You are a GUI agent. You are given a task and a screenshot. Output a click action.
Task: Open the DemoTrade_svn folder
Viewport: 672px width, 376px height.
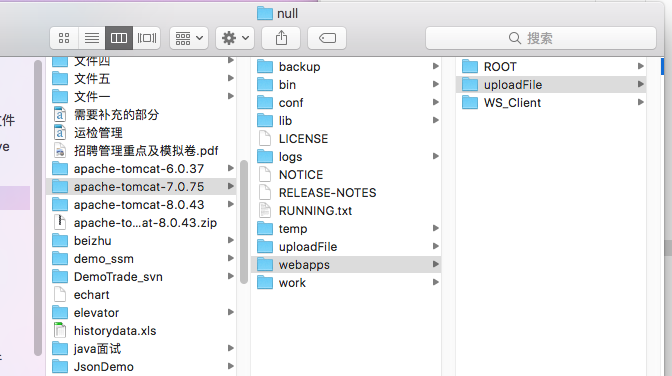141,277
